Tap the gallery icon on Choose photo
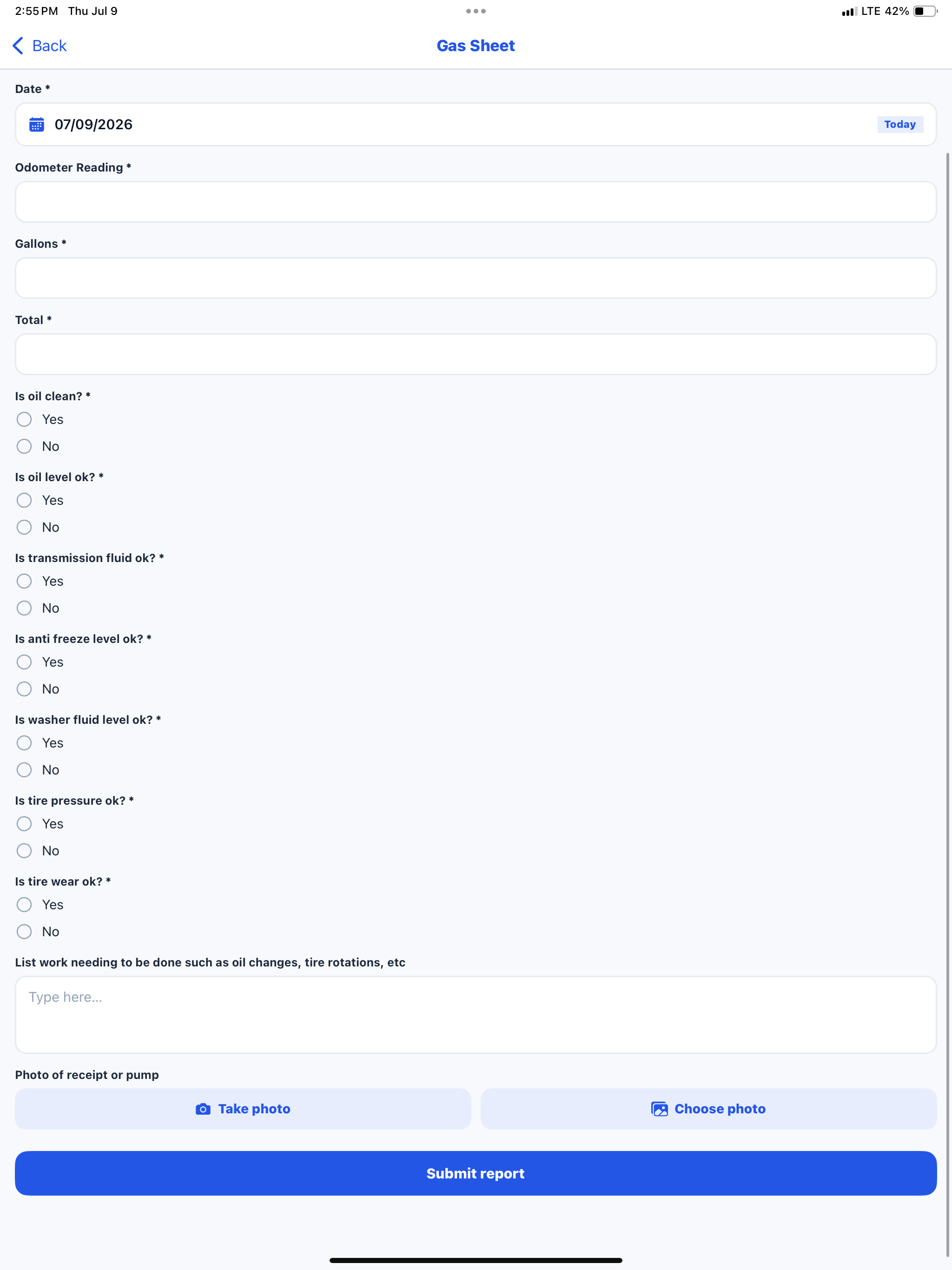Image resolution: width=952 pixels, height=1270 pixels. pos(660,1109)
